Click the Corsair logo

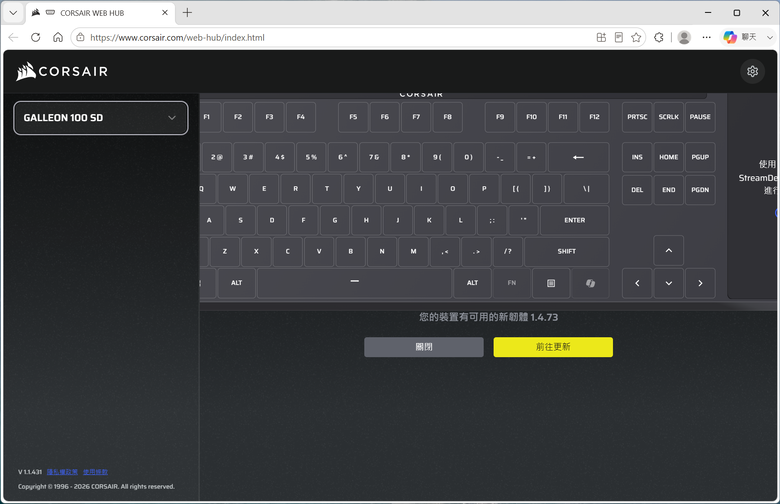(62, 71)
